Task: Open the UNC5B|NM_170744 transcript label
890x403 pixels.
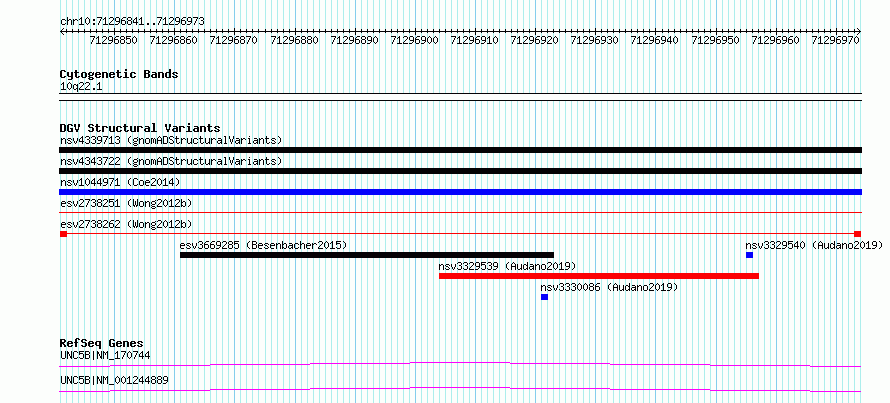Action: click(105, 355)
